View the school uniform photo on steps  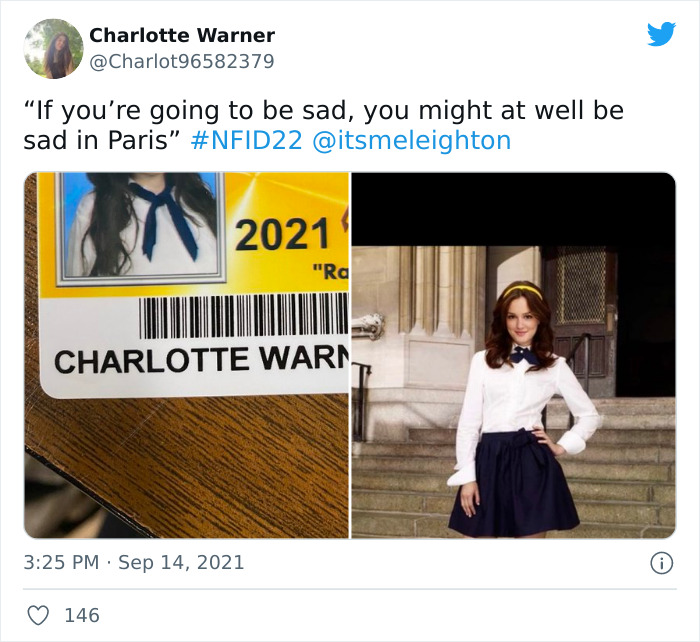pyautogui.click(x=513, y=355)
